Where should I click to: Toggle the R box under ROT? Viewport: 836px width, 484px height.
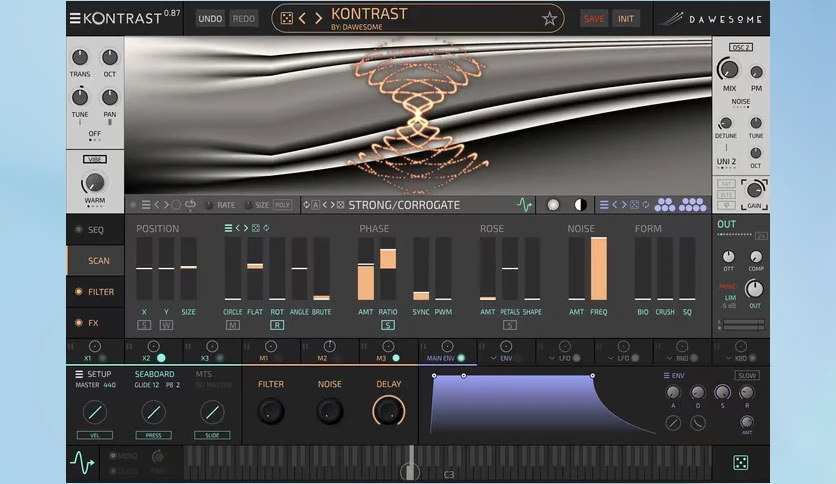277,325
